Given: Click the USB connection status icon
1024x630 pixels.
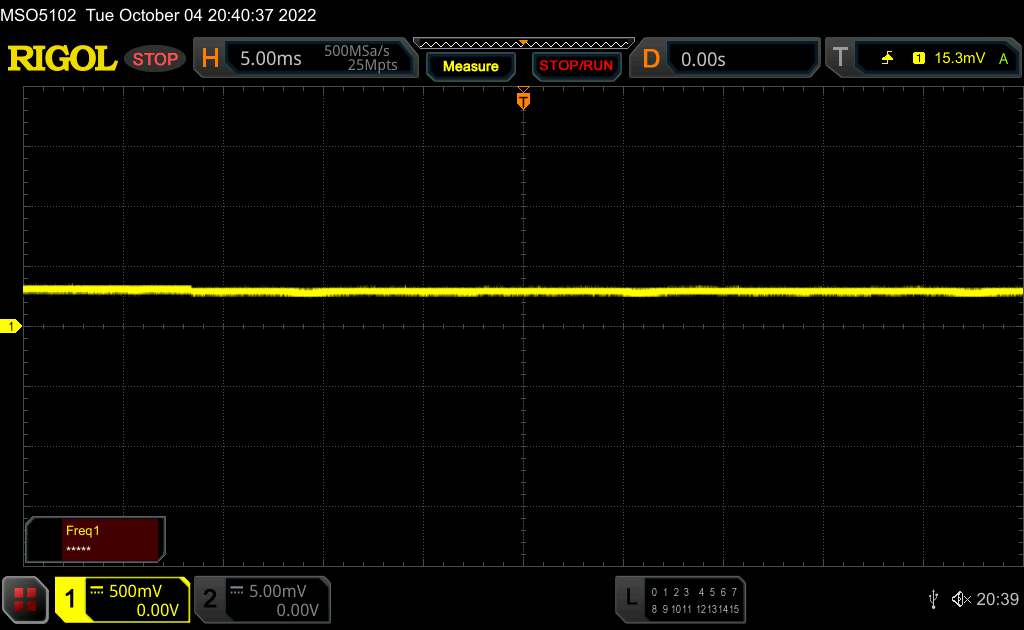Looking at the screenshot, I should [x=933, y=599].
